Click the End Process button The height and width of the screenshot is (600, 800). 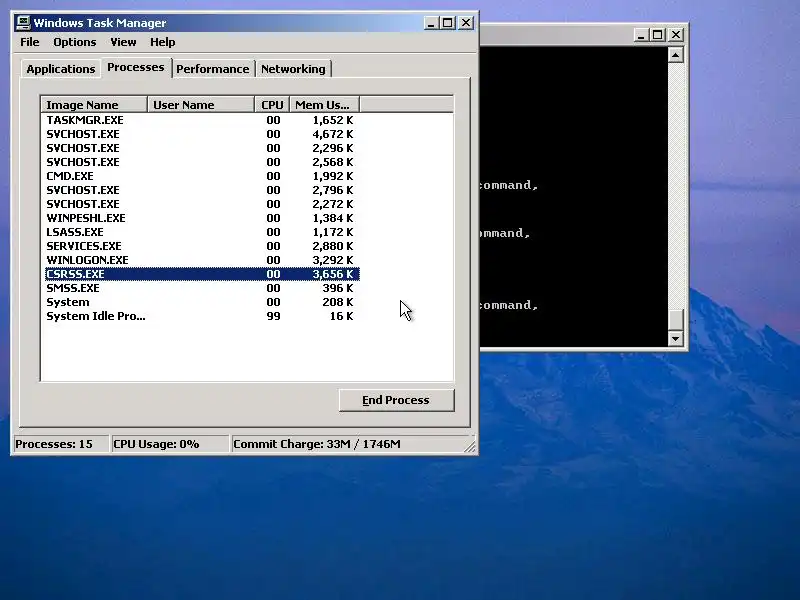(x=396, y=400)
